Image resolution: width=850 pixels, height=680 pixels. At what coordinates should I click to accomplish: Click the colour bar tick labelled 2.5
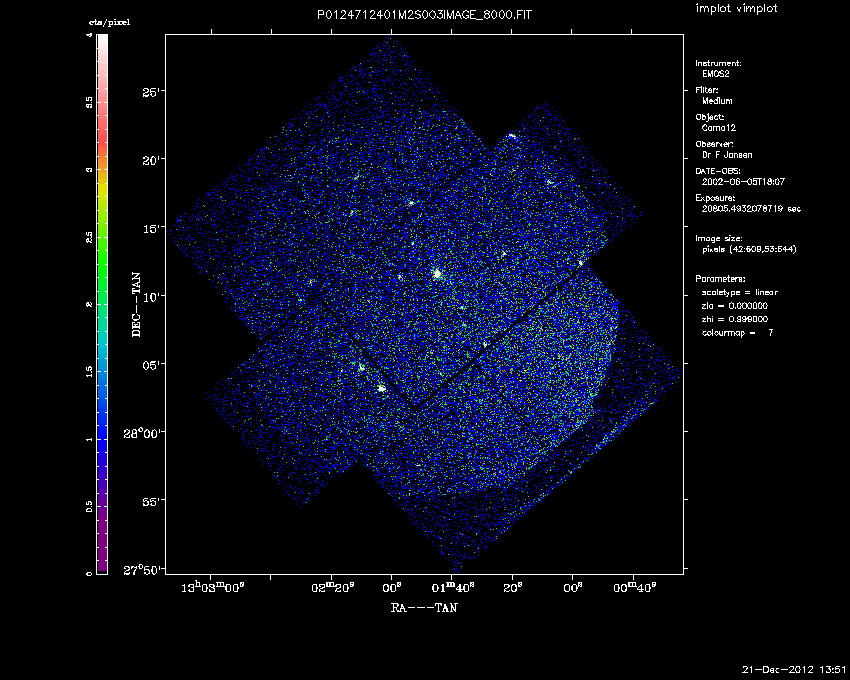pyautogui.click(x=89, y=237)
